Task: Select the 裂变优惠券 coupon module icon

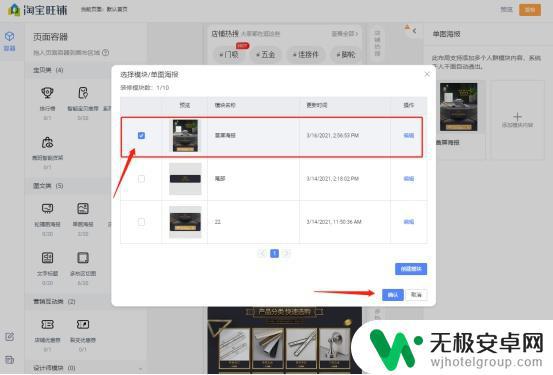Action: coord(83,324)
